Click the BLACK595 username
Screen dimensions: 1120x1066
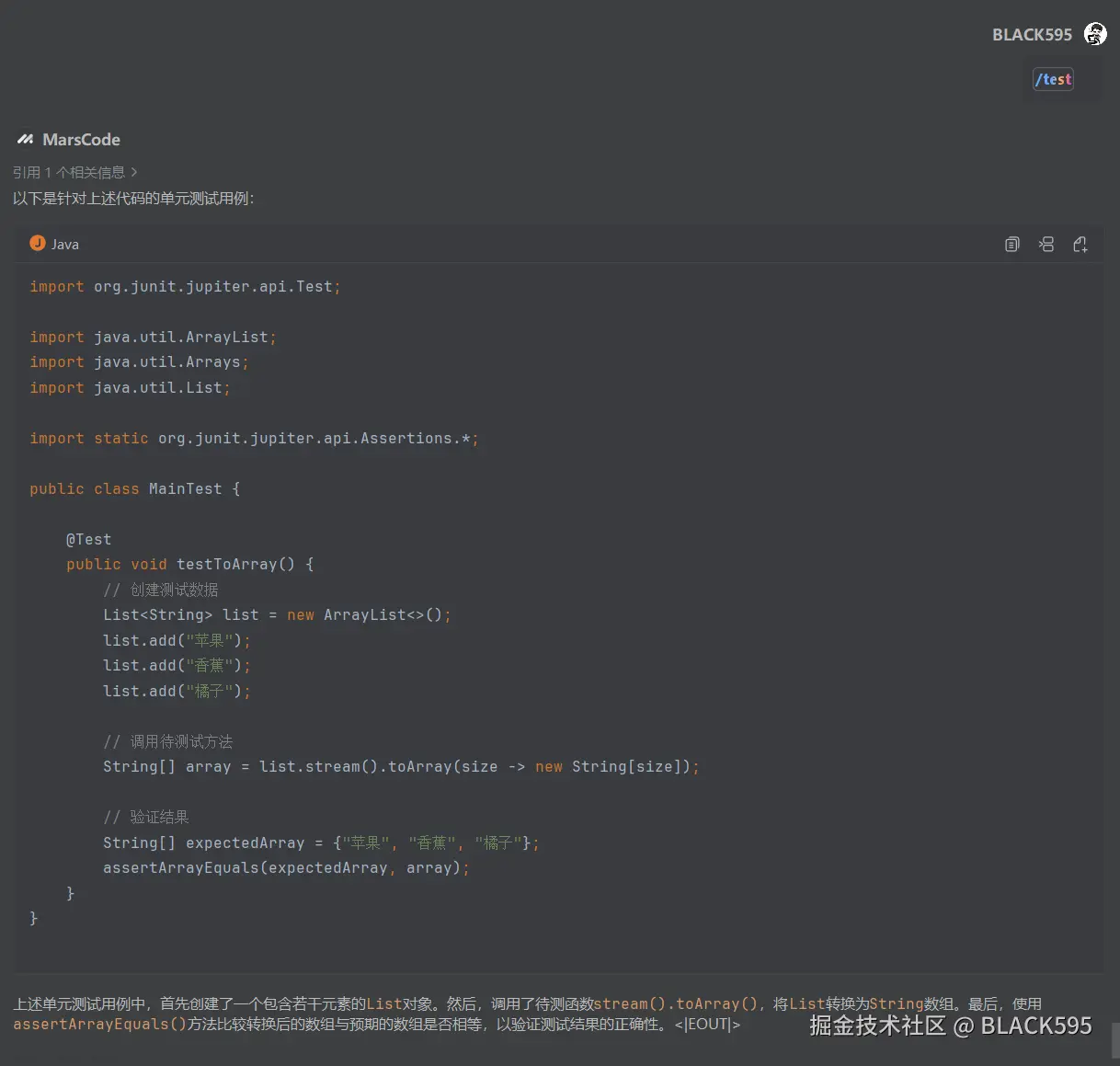[x=1032, y=35]
